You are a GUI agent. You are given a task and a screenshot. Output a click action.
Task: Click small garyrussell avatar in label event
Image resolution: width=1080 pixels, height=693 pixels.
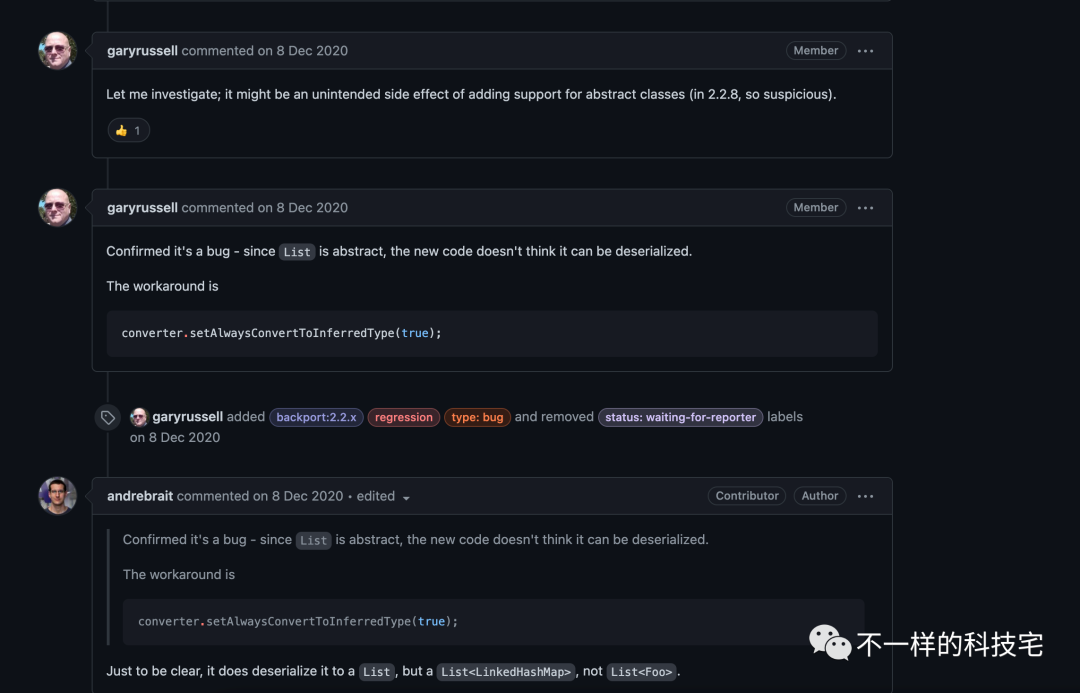click(x=139, y=417)
